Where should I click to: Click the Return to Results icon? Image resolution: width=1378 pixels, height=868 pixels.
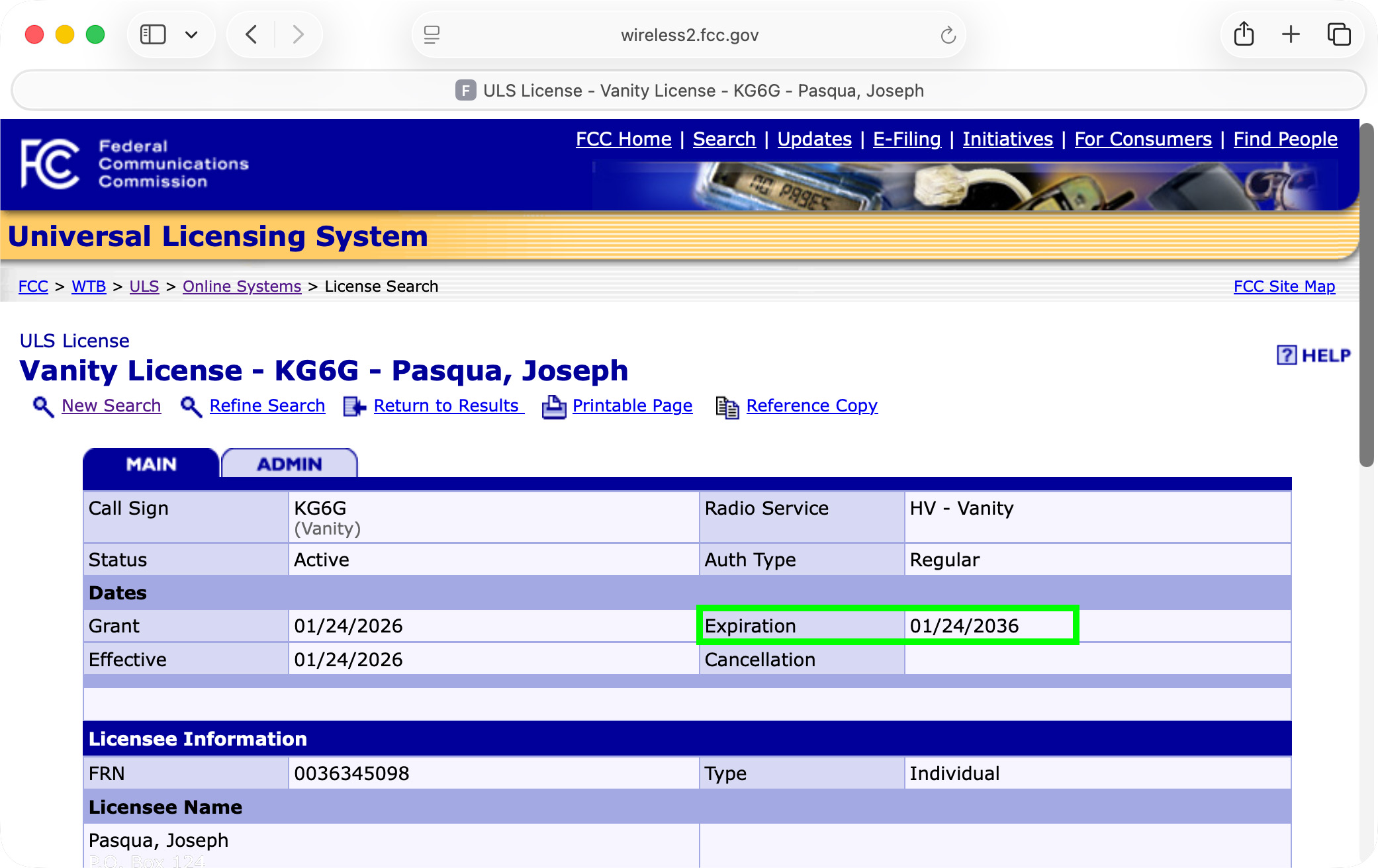point(353,406)
